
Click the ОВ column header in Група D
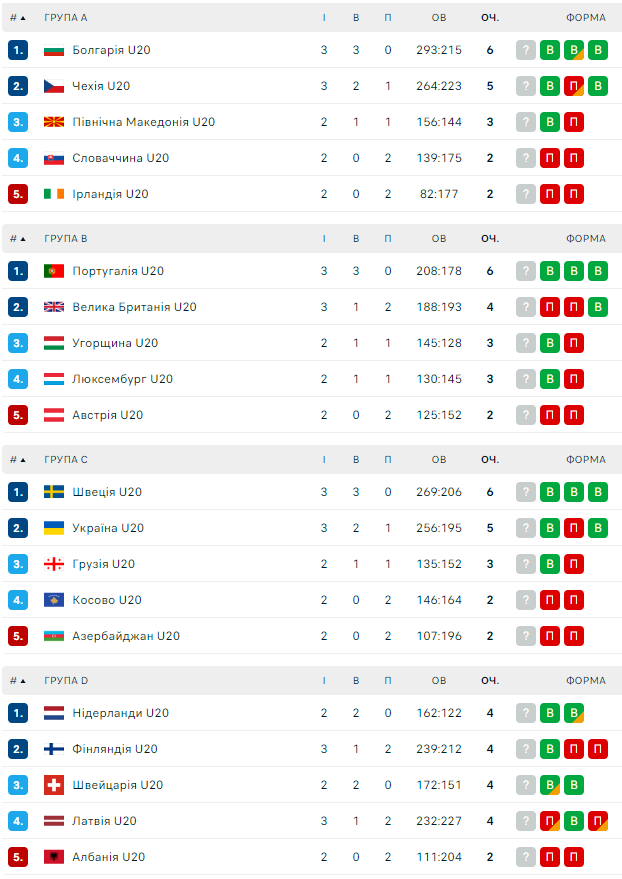click(x=439, y=681)
